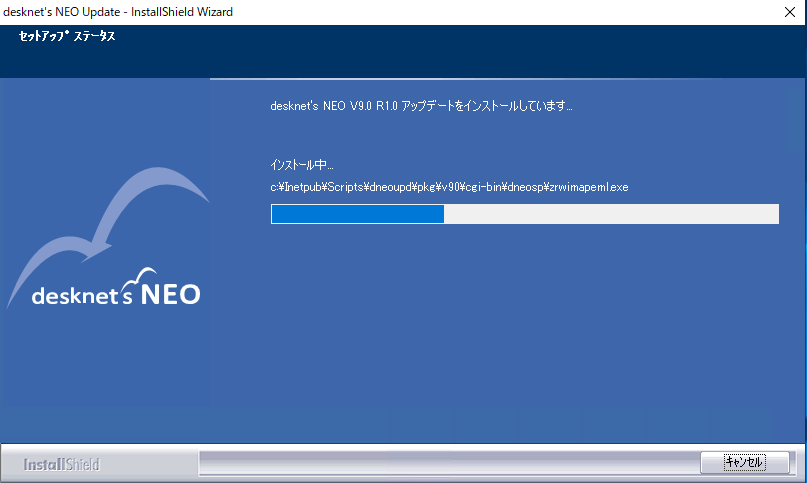Click the インストール中... status text
This screenshot has width=807, height=483.
point(302,165)
